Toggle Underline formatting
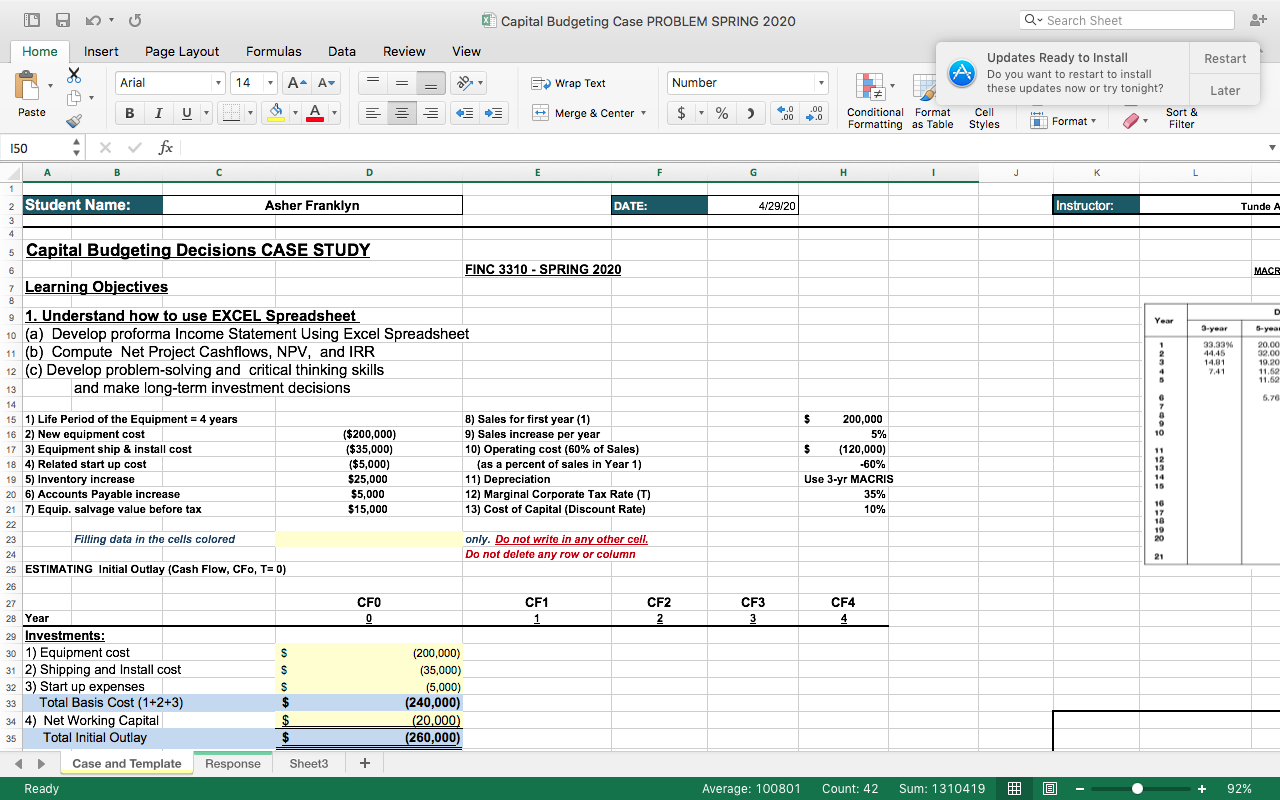 pos(187,114)
